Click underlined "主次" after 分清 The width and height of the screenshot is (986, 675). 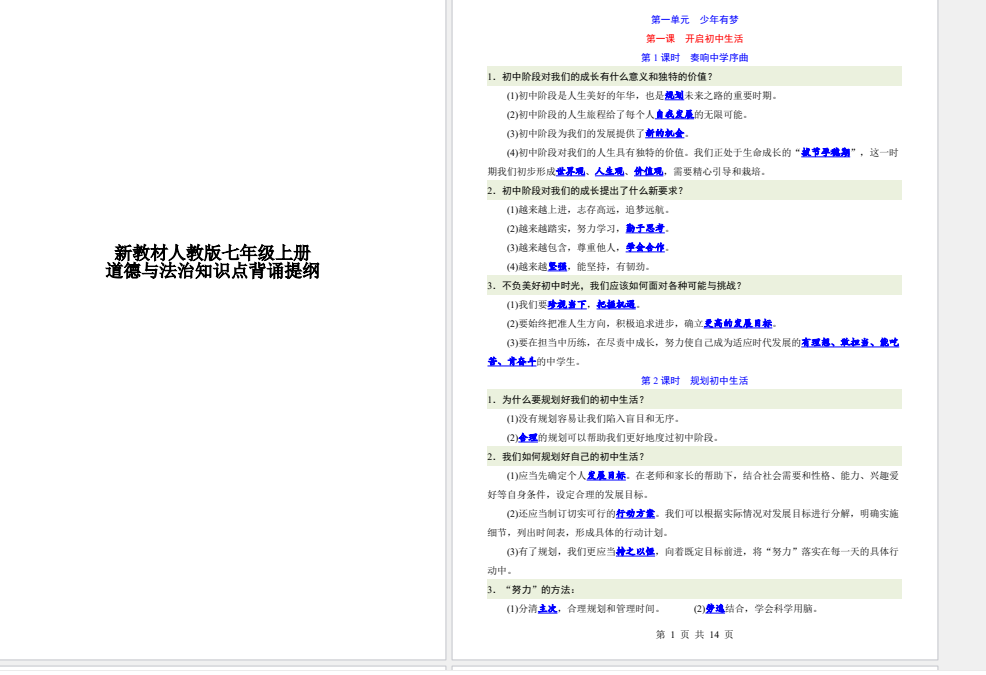548,608
